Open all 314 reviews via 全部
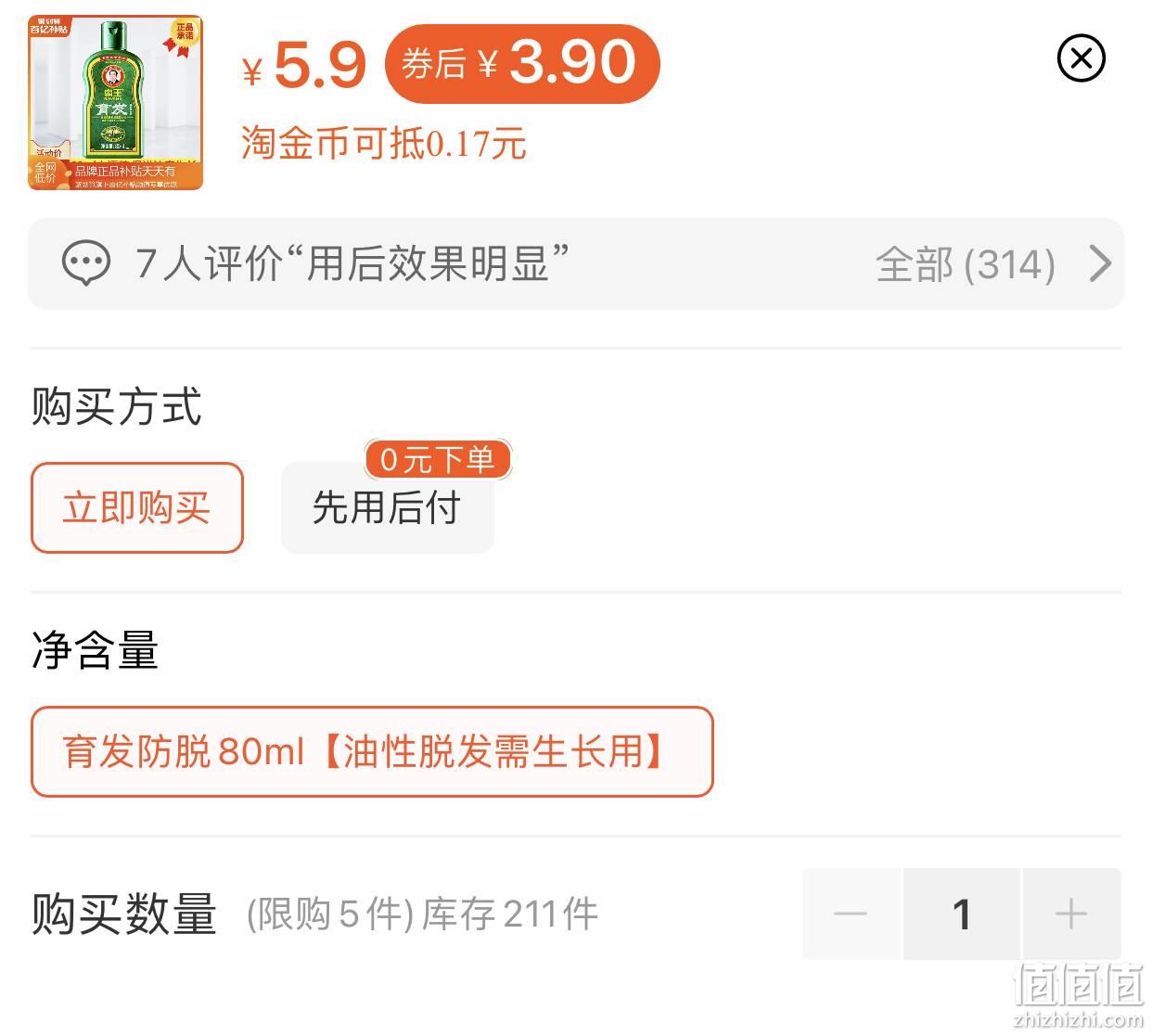The image size is (1152, 1036). (x=966, y=264)
